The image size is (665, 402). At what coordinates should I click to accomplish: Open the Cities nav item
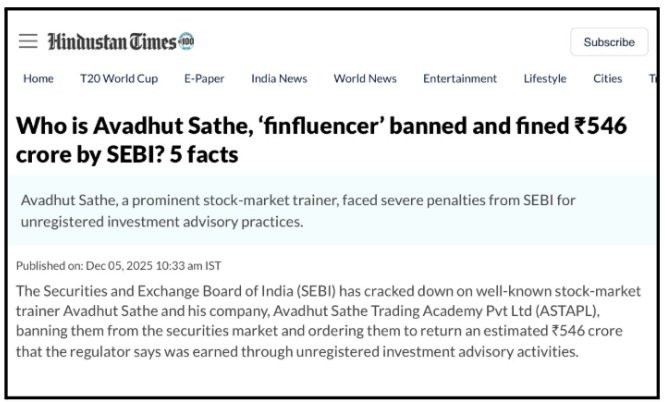pos(607,78)
